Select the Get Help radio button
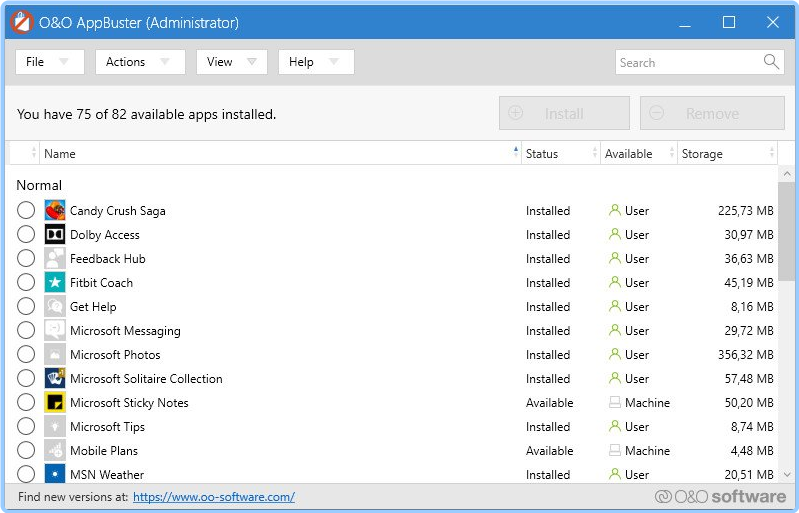The height and width of the screenshot is (513, 799). (26, 307)
